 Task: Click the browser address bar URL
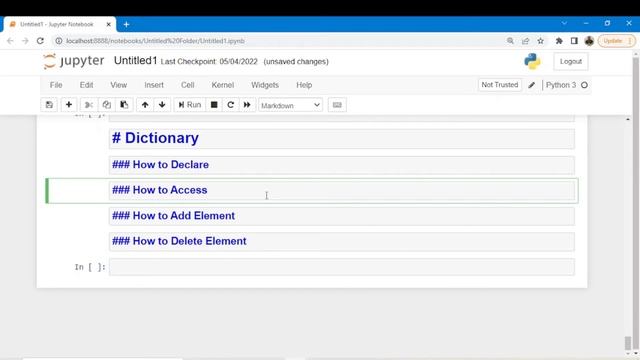[155, 41]
